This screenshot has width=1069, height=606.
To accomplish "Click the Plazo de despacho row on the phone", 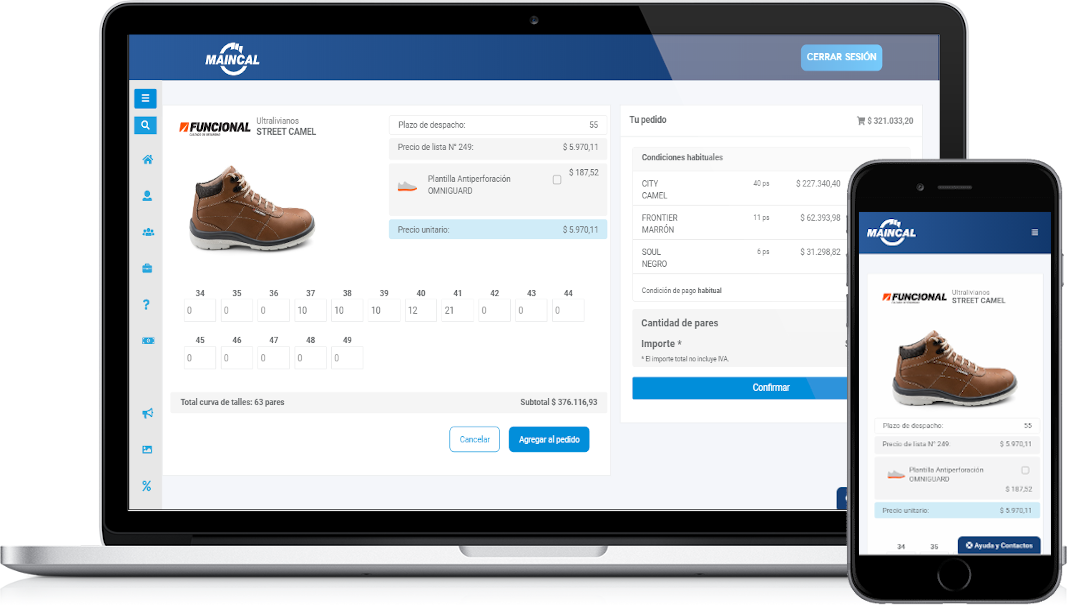I will (x=957, y=425).
